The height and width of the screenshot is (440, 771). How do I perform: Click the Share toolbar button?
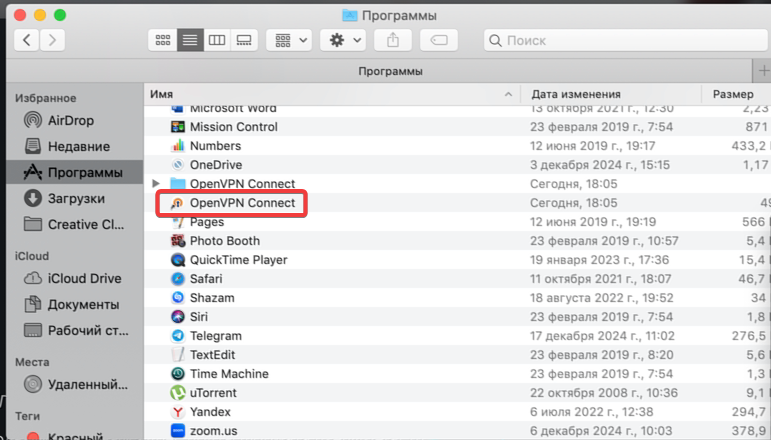point(393,40)
